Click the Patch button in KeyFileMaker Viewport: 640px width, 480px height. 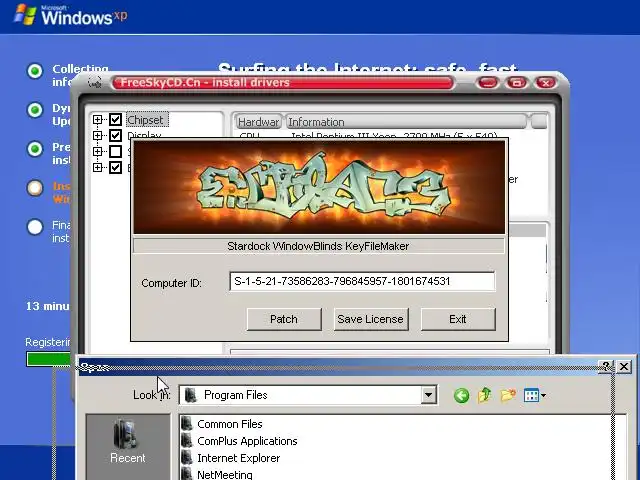pos(284,319)
